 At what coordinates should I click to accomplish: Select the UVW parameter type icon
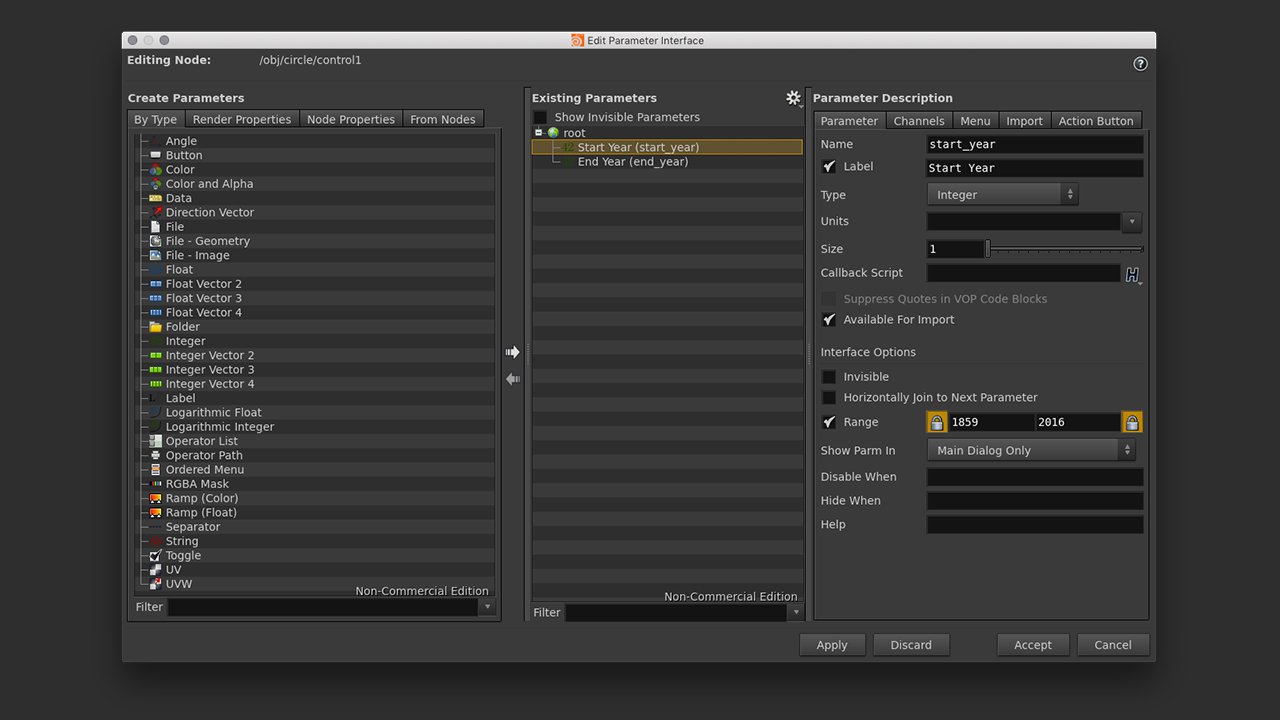pyautogui.click(x=156, y=584)
